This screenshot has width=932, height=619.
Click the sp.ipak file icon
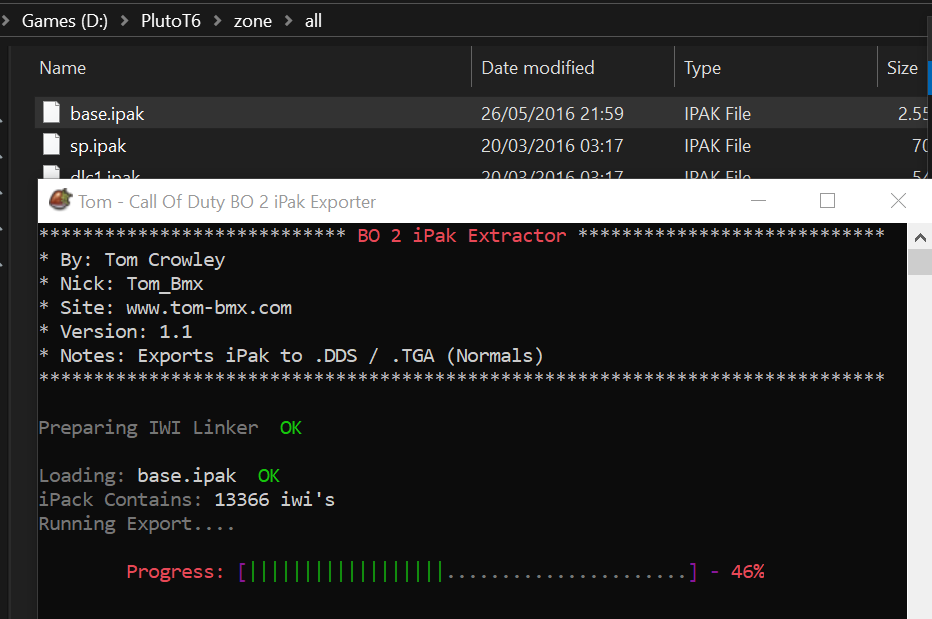pos(52,144)
